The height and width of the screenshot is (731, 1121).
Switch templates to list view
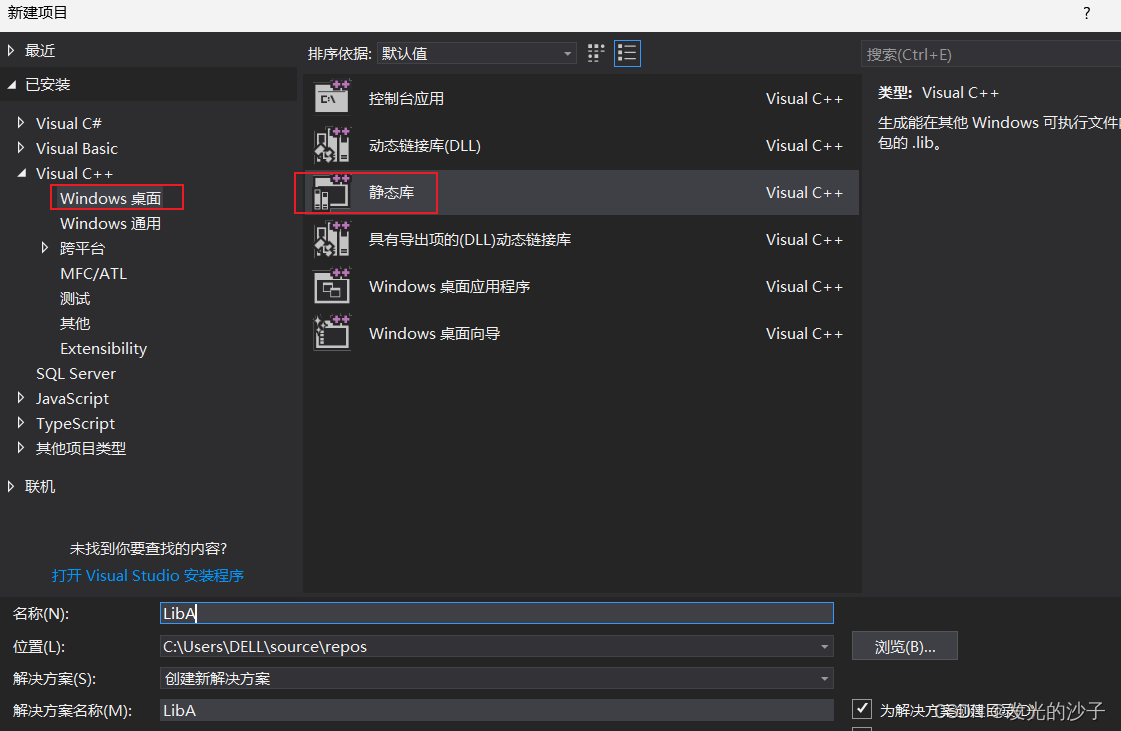click(x=627, y=54)
